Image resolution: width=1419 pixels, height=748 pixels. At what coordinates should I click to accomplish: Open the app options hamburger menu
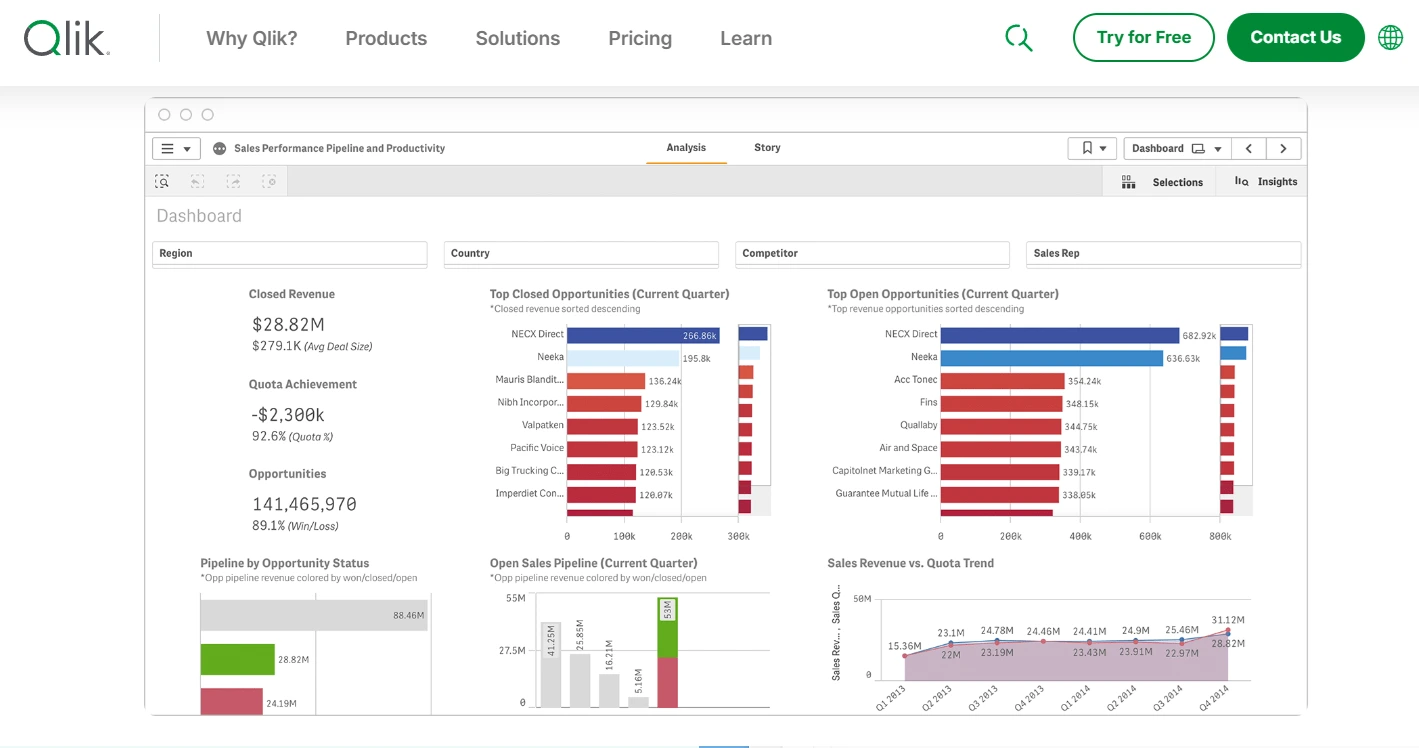click(x=168, y=147)
